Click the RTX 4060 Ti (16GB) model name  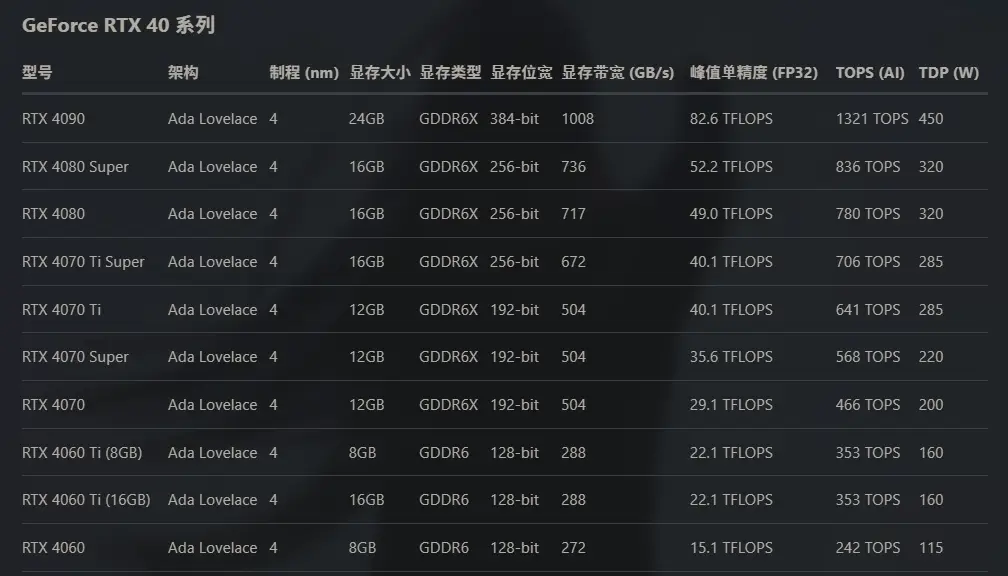[x=86, y=500]
